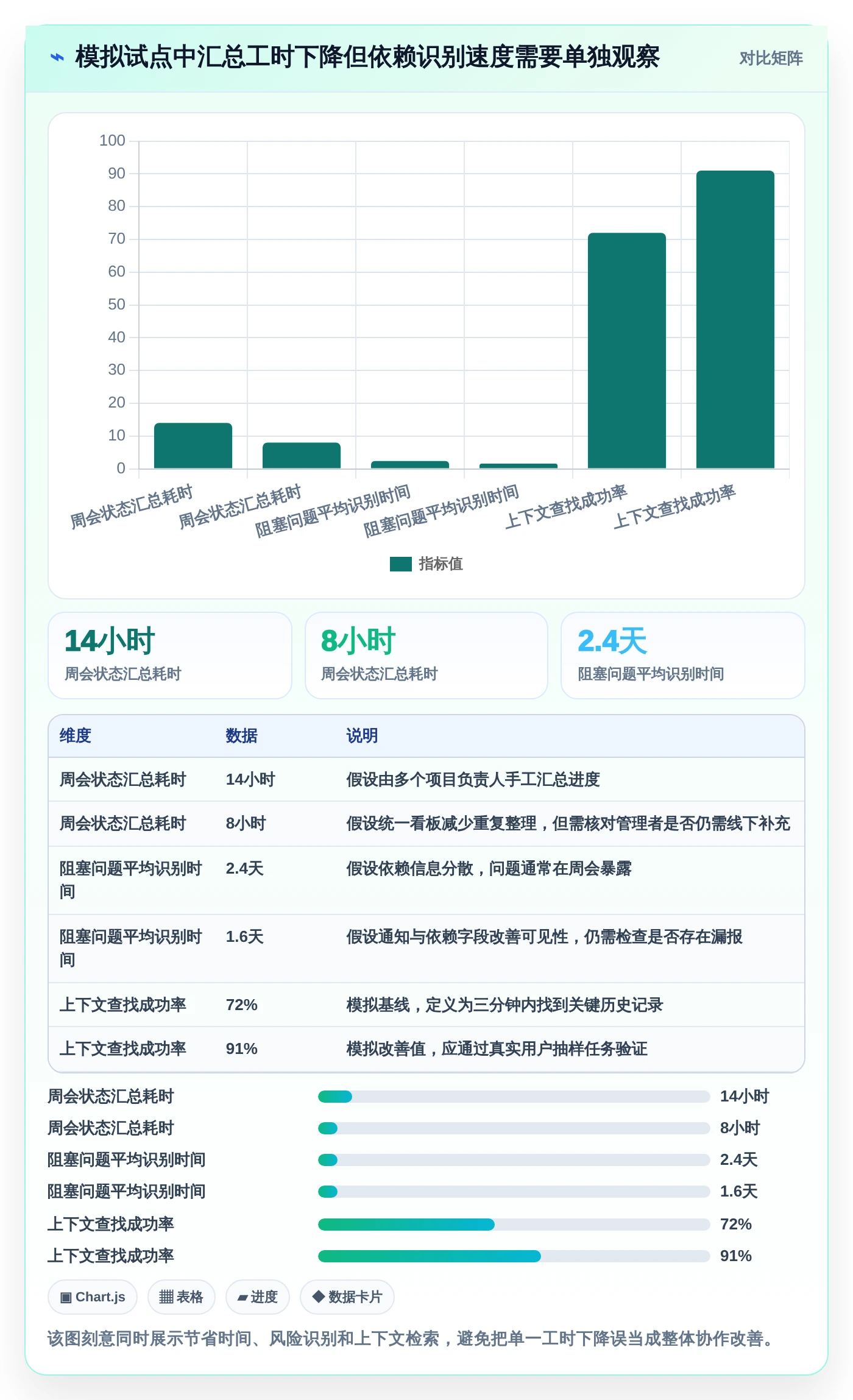Click the 指标值 legend text
Screen dimensions: 853x1400
tap(441, 564)
